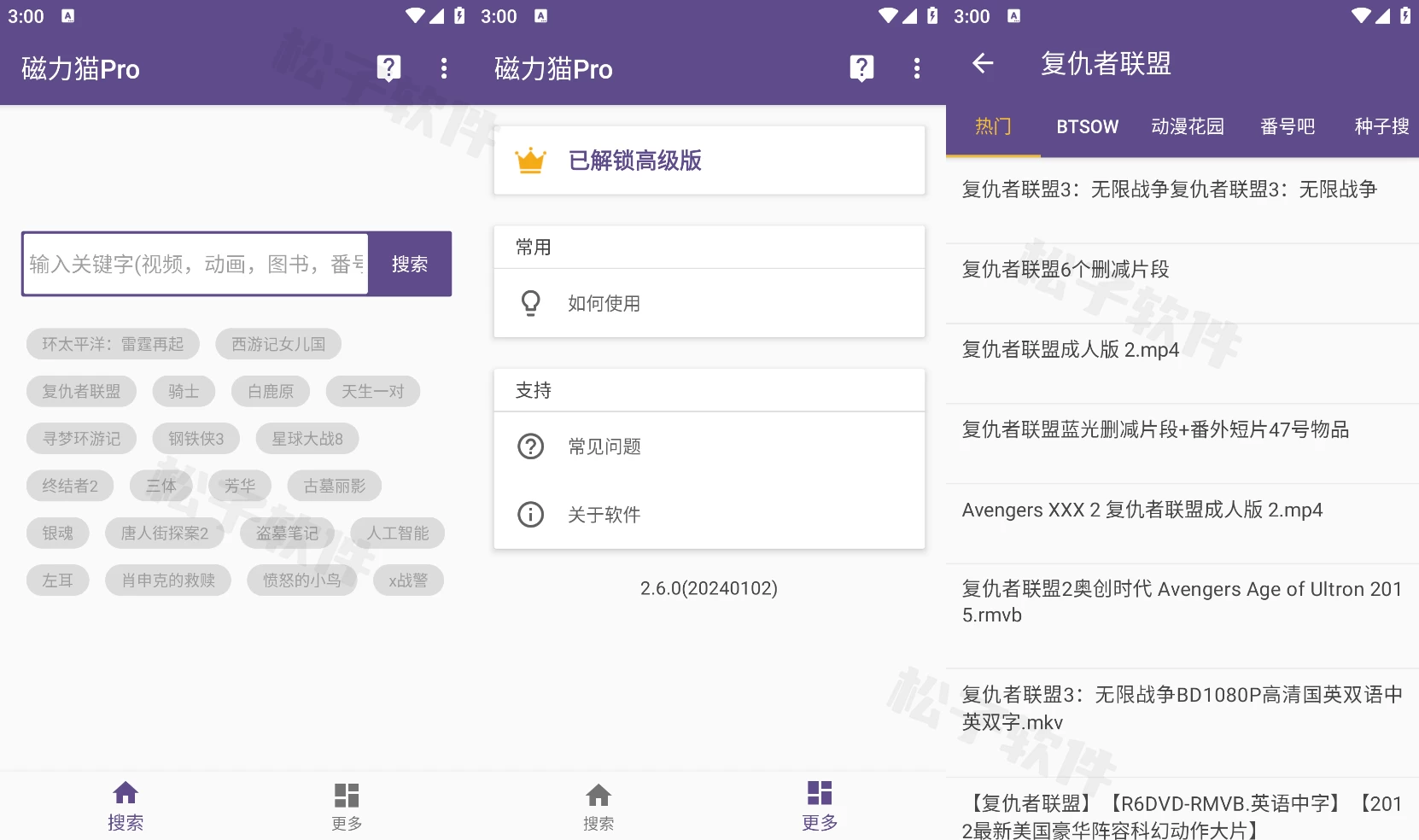The width and height of the screenshot is (1419, 840).
Task: Tap the 盗墓笔记 suggestion chip
Action: click(287, 533)
